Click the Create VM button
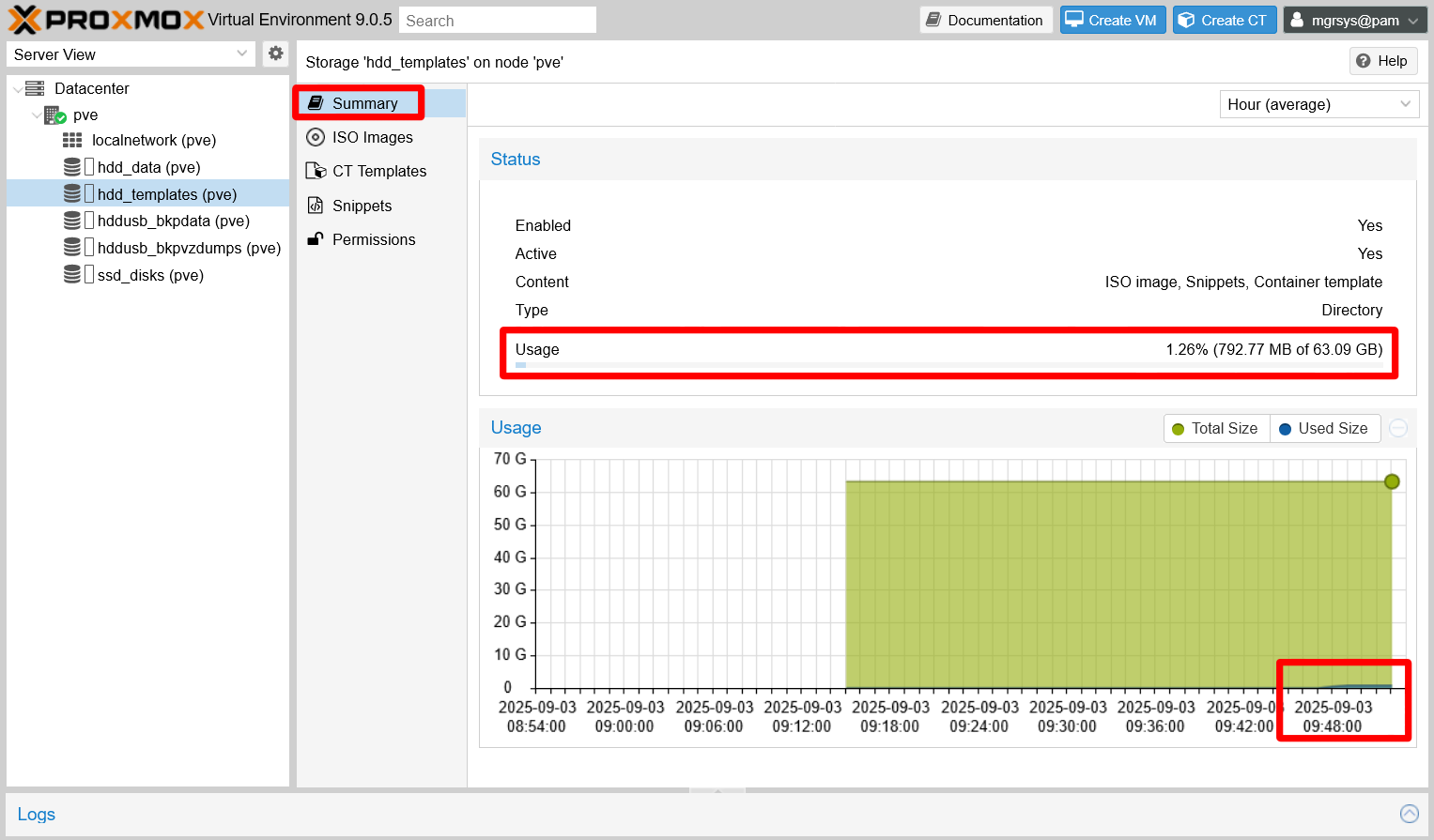 pyautogui.click(x=1113, y=19)
